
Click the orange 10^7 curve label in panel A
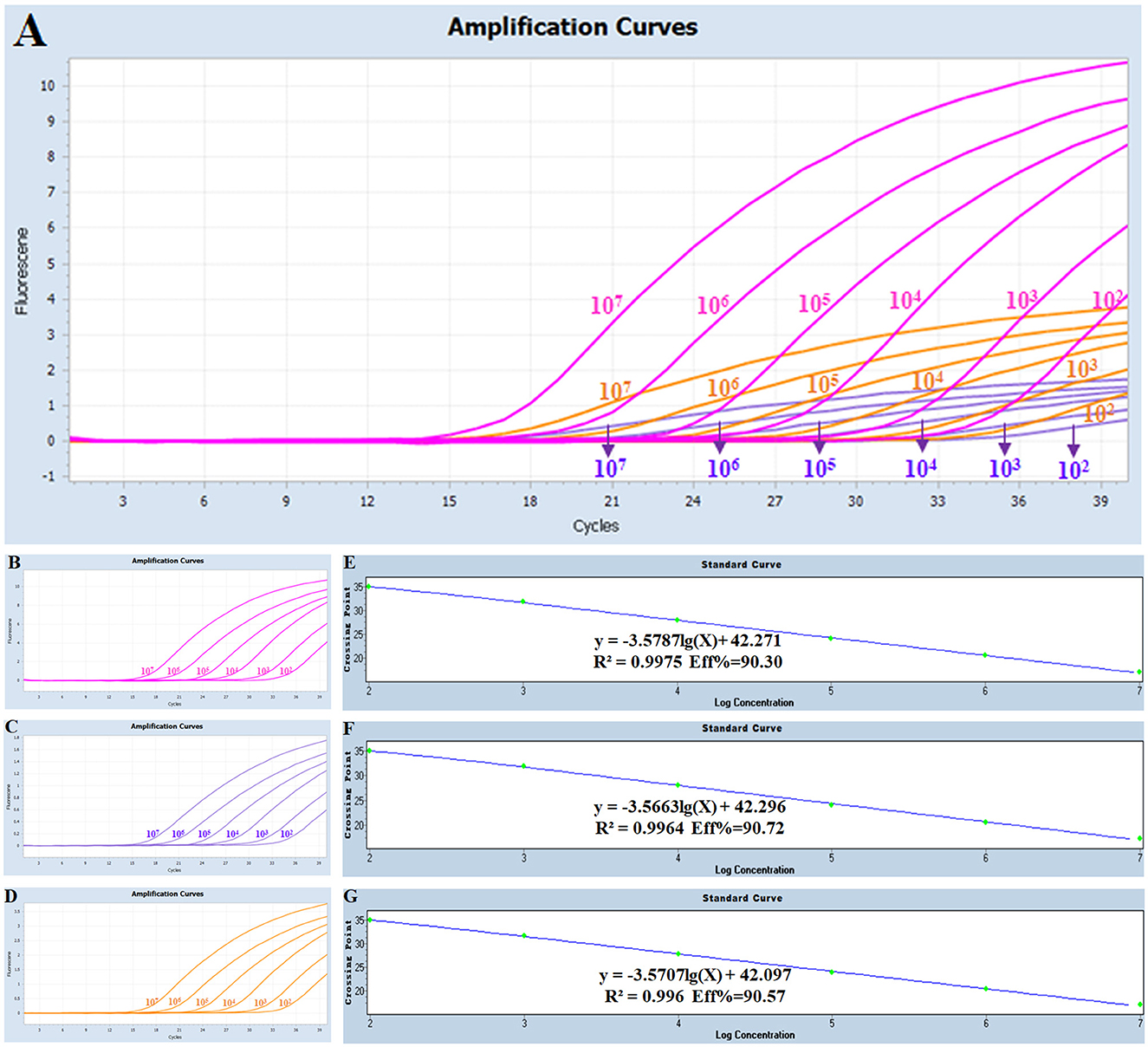(615, 390)
